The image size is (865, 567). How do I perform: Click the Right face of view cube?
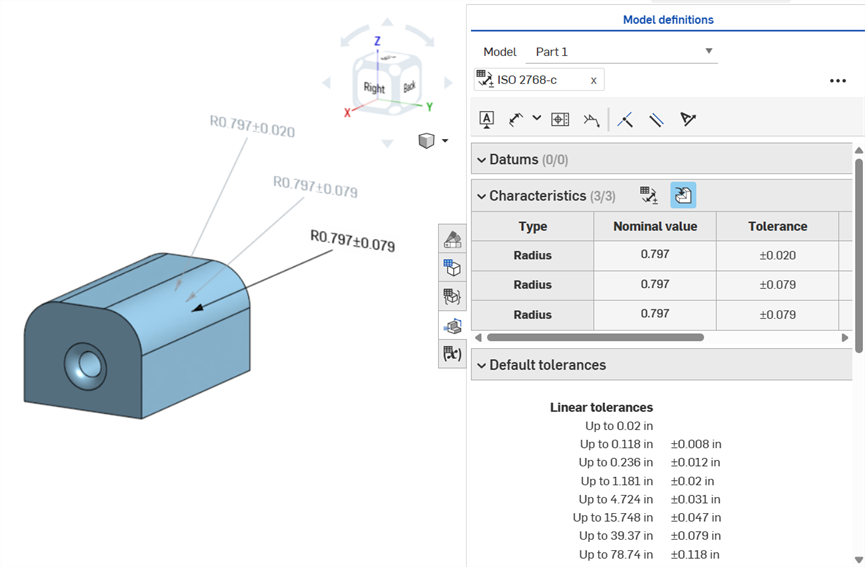click(374, 88)
